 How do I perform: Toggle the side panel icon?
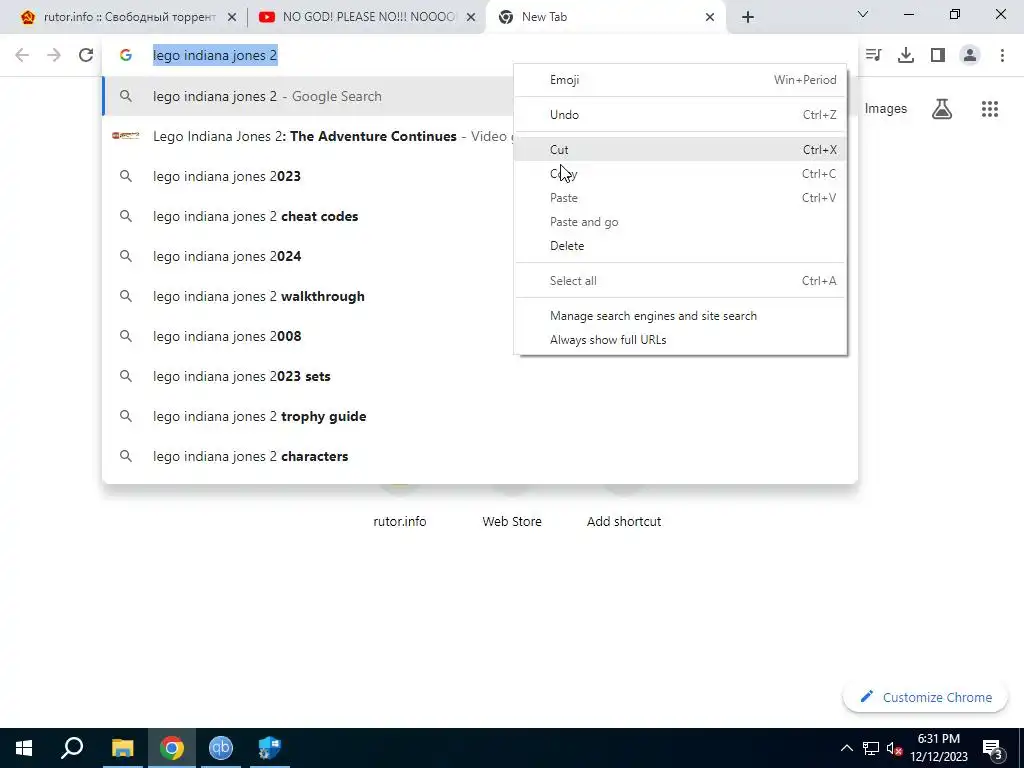point(938,55)
